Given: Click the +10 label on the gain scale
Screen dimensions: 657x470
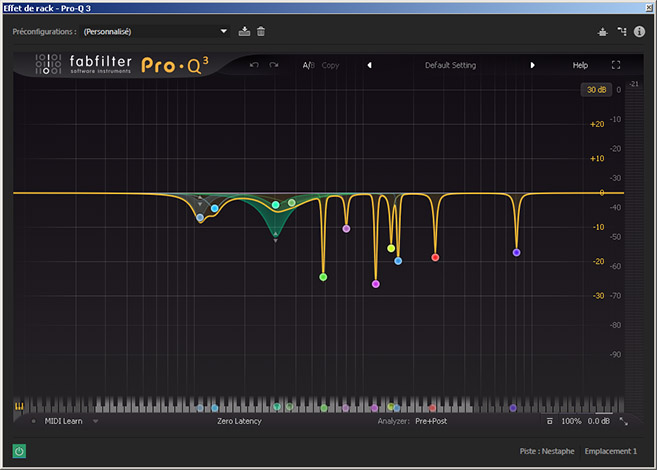Looking at the screenshot, I should (x=597, y=158).
